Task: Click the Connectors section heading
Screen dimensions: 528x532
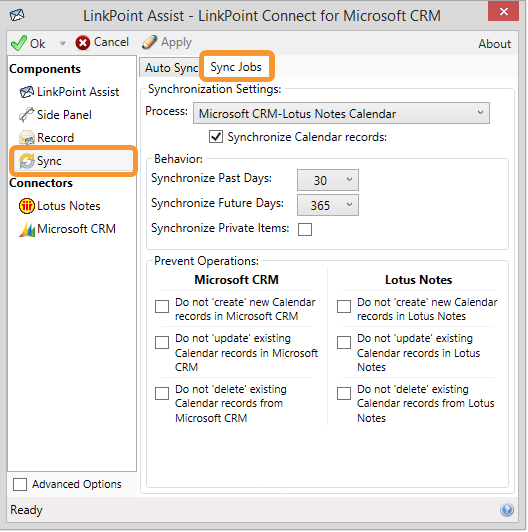Action: (x=41, y=183)
